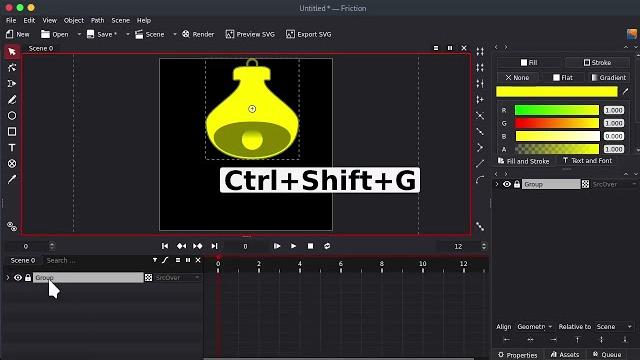
Task: Open SrcOver blend dropdown in timeline
Action: (x=178, y=278)
